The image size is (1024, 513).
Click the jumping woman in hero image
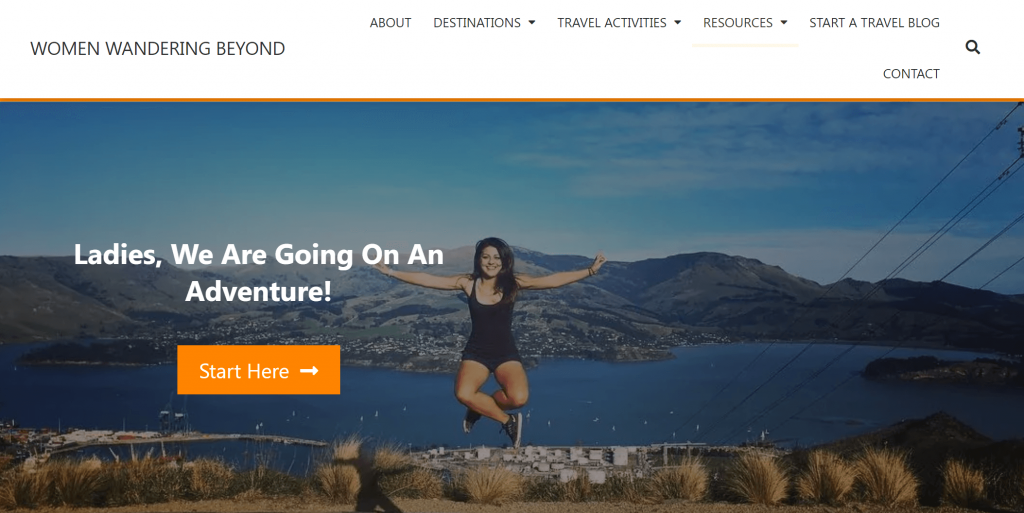tap(491, 339)
